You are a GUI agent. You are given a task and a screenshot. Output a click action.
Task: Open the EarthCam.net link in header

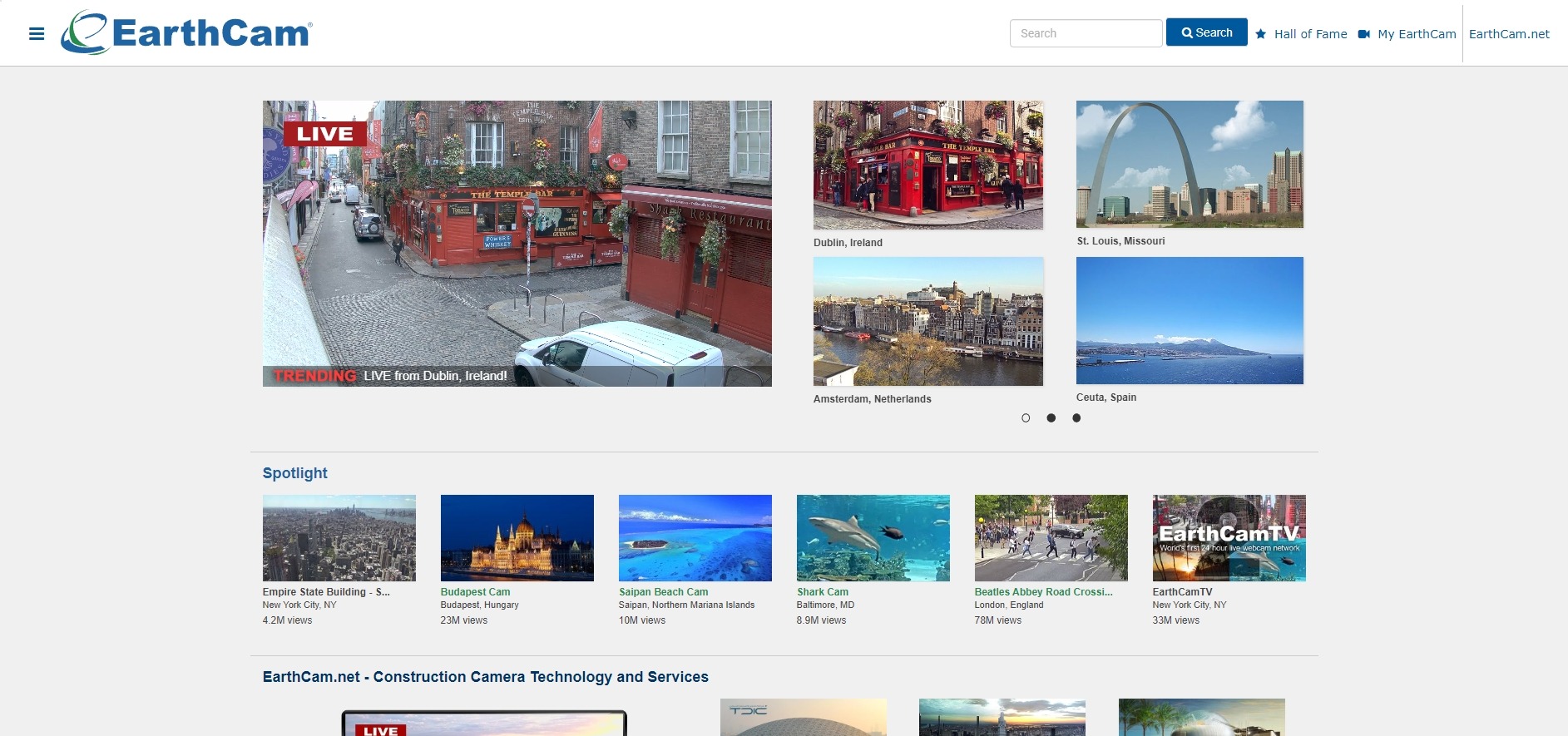click(1509, 34)
